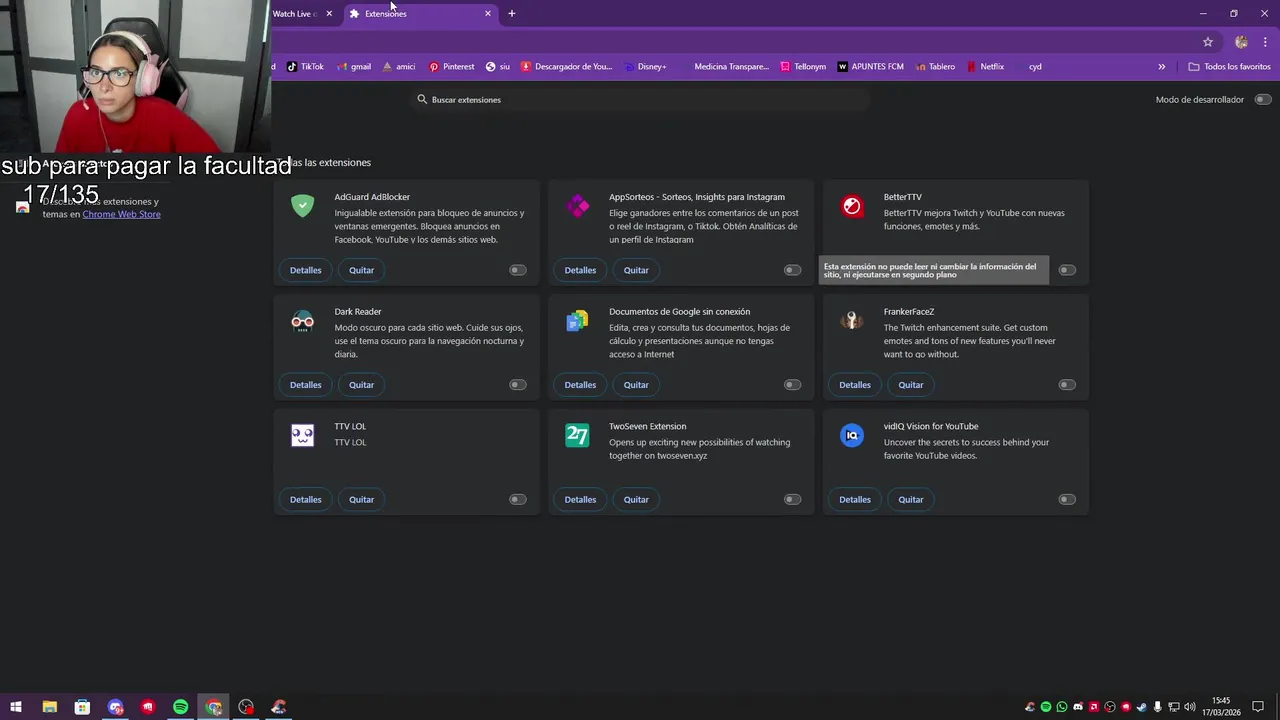Remove Documentos de Google with Quitar
Screen dimensions: 1280x720
tap(636, 385)
